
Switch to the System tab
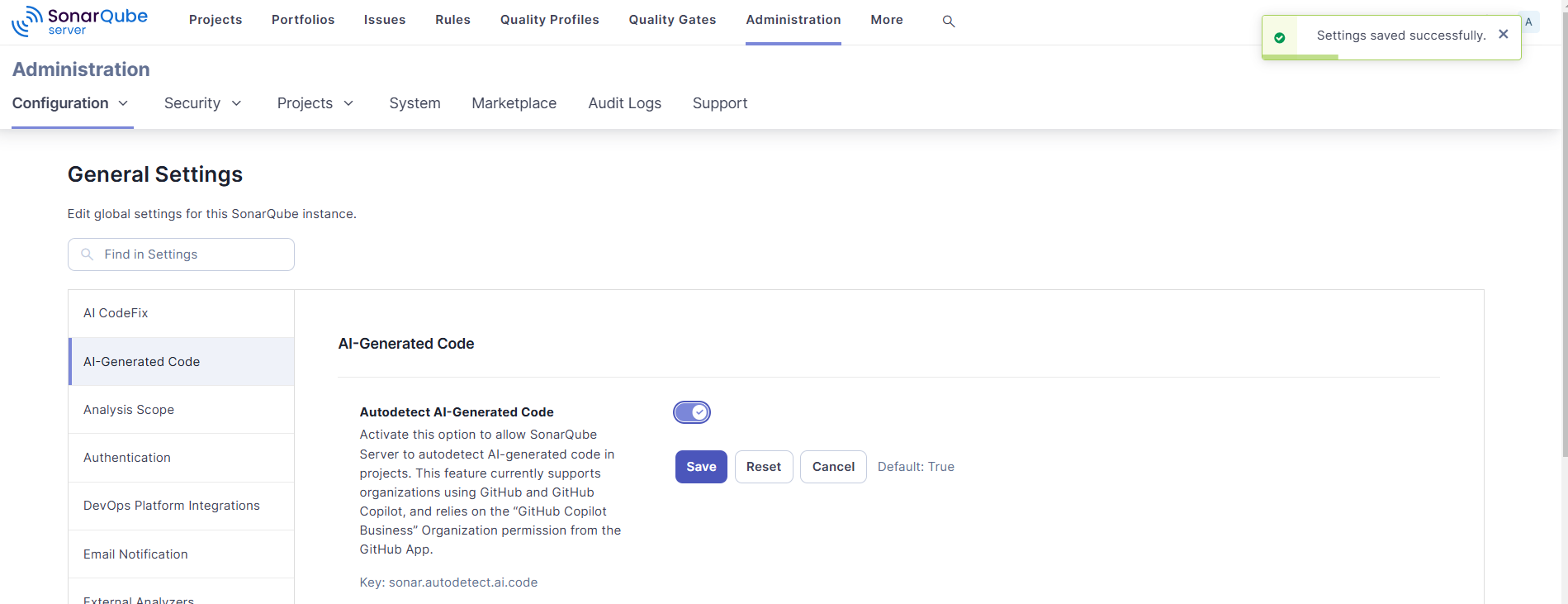[x=415, y=103]
